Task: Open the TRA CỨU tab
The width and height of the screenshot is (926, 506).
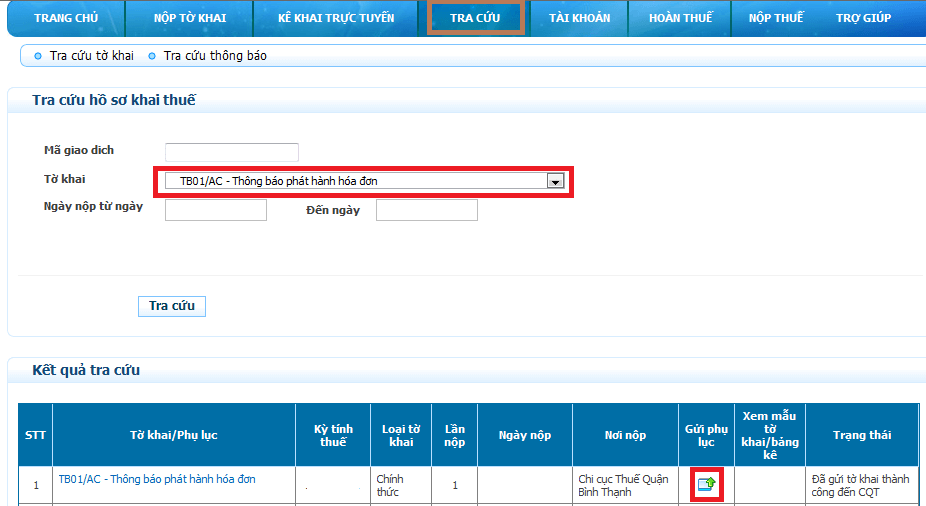Action: pyautogui.click(x=475, y=18)
